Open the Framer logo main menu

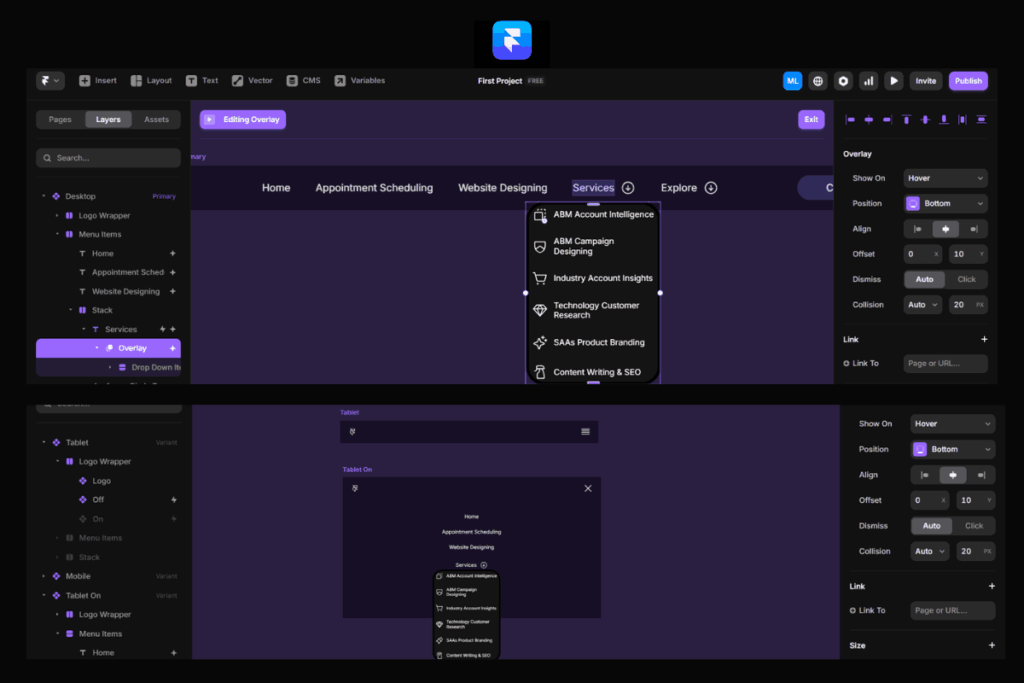pyautogui.click(x=49, y=81)
